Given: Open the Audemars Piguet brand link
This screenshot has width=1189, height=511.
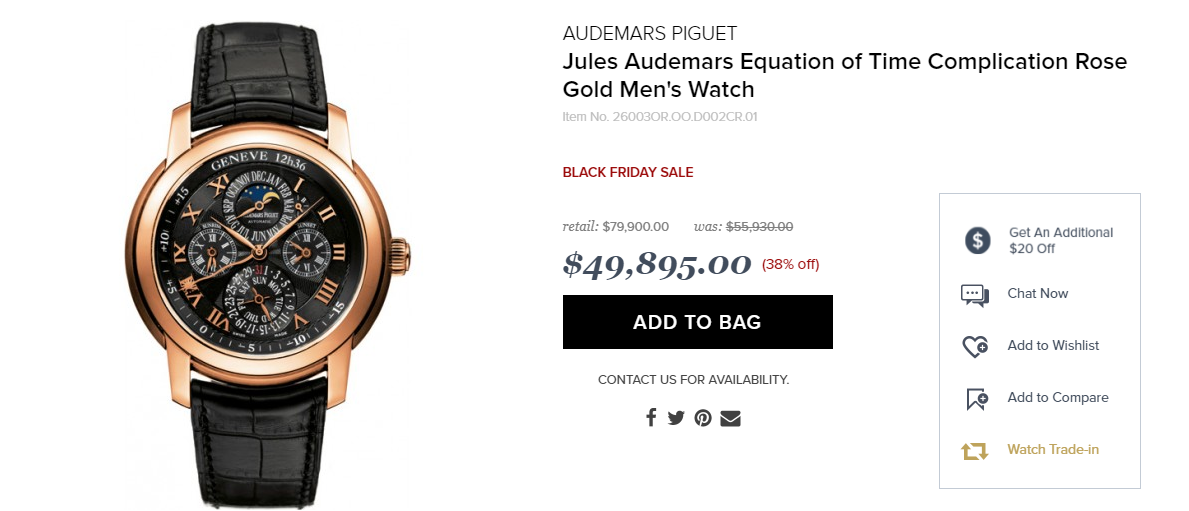Looking at the screenshot, I should (650, 33).
